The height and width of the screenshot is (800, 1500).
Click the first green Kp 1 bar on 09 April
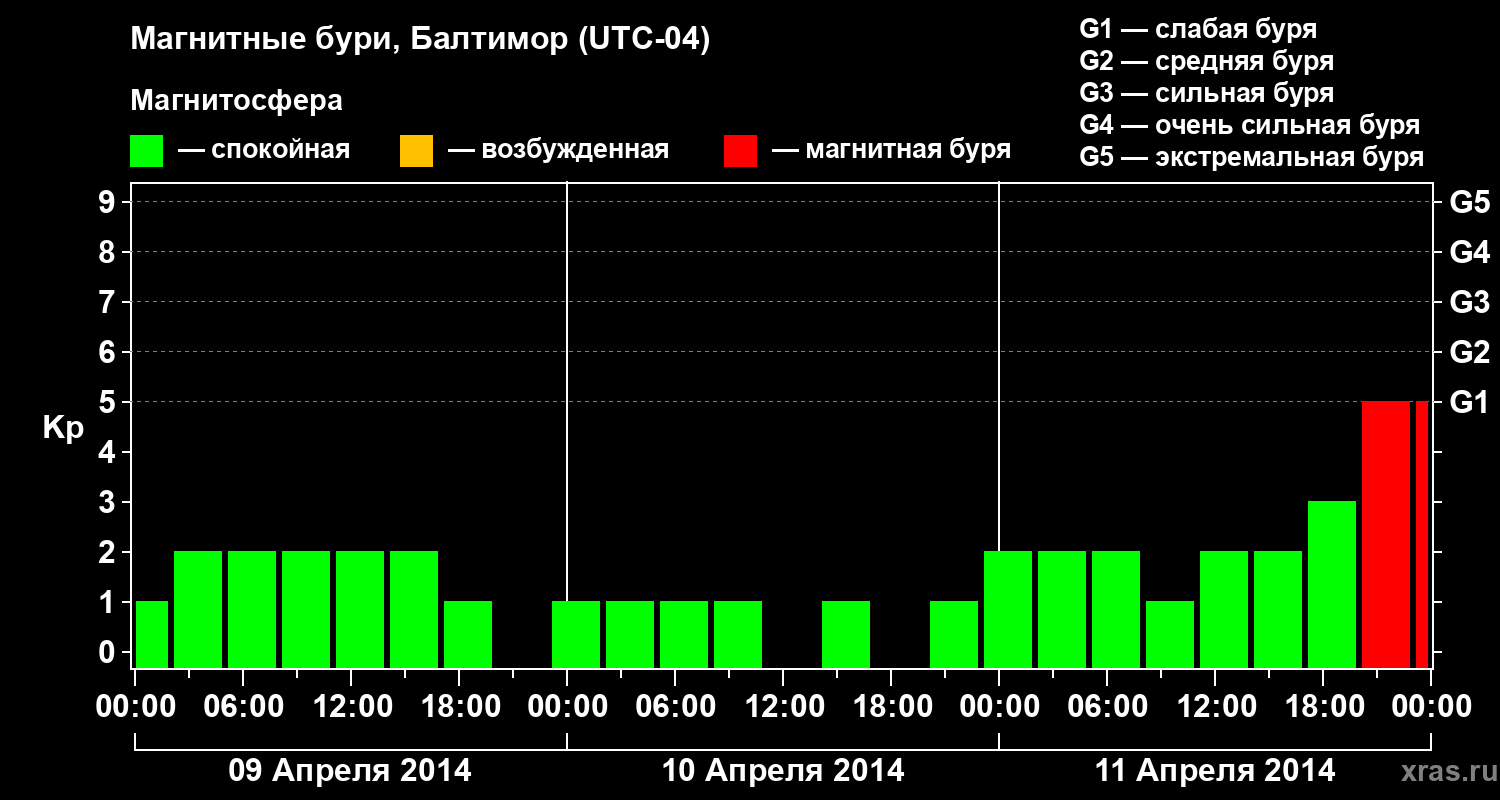click(152, 634)
